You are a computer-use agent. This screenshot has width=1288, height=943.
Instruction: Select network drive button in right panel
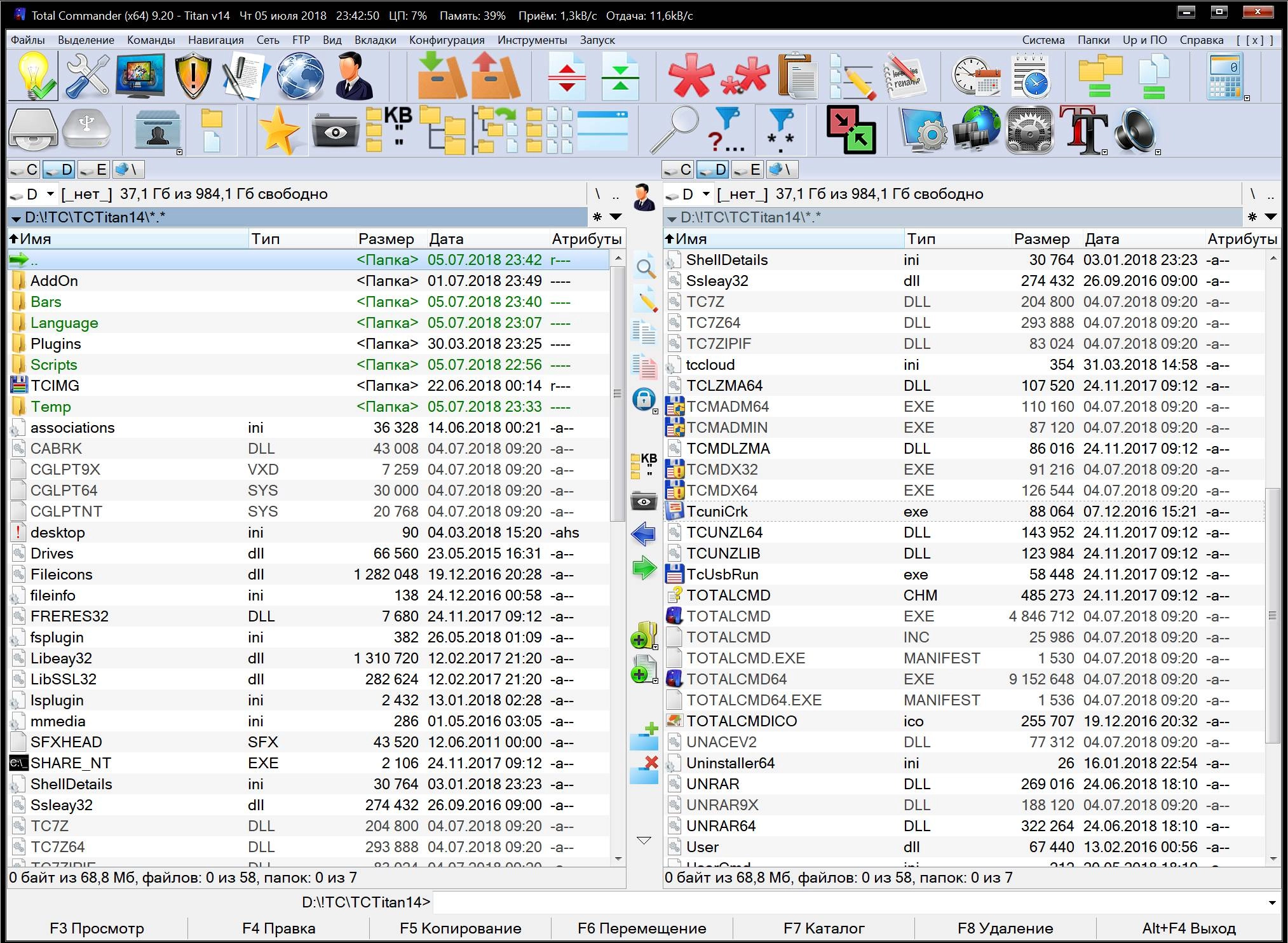[x=782, y=170]
